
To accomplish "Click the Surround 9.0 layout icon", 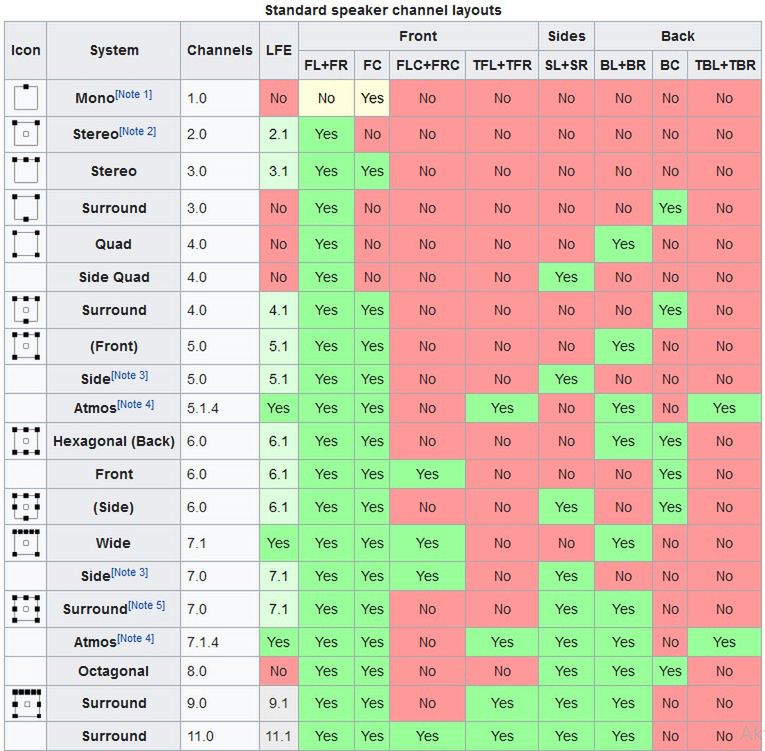I will click(x=26, y=703).
